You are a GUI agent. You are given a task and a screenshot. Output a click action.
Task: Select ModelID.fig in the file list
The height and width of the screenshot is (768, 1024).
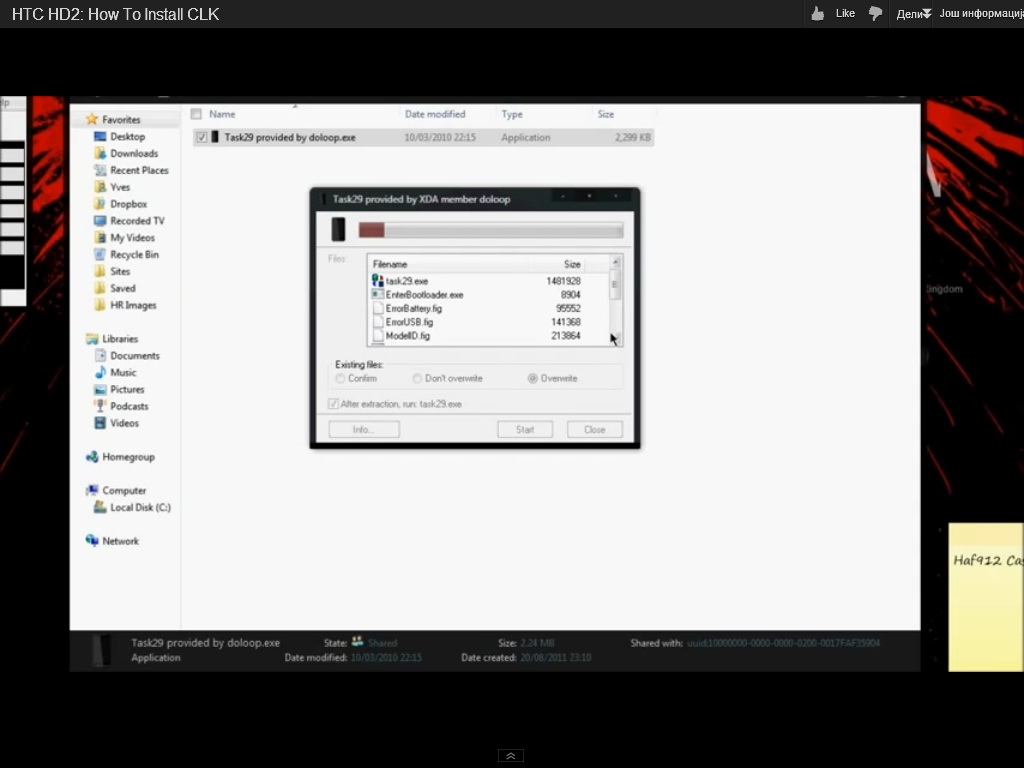click(408, 336)
